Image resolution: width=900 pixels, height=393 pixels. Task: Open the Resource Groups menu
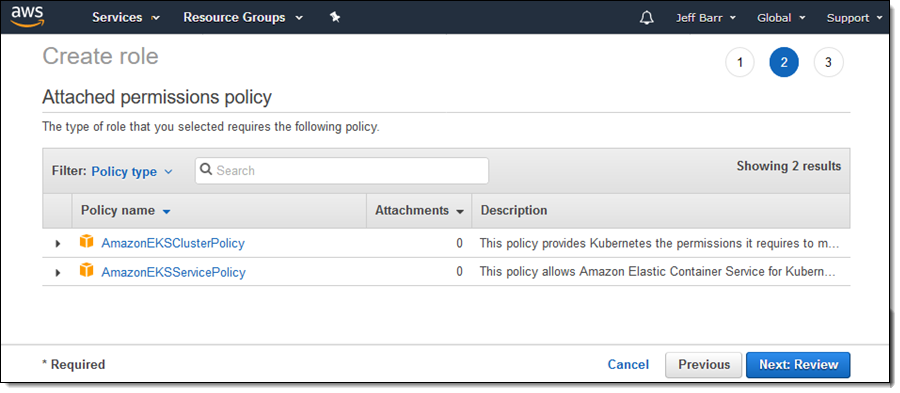tap(243, 17)
